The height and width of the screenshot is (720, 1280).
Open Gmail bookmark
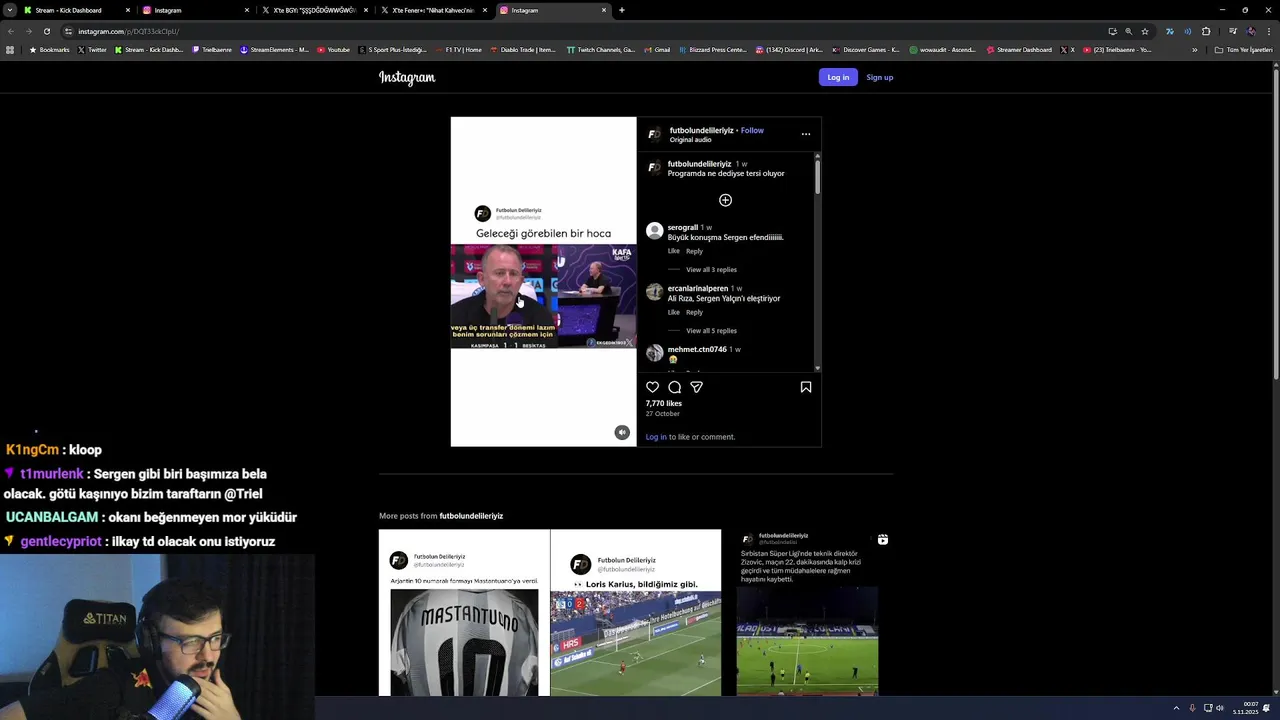pyautogui.click(x=656, y=49)
